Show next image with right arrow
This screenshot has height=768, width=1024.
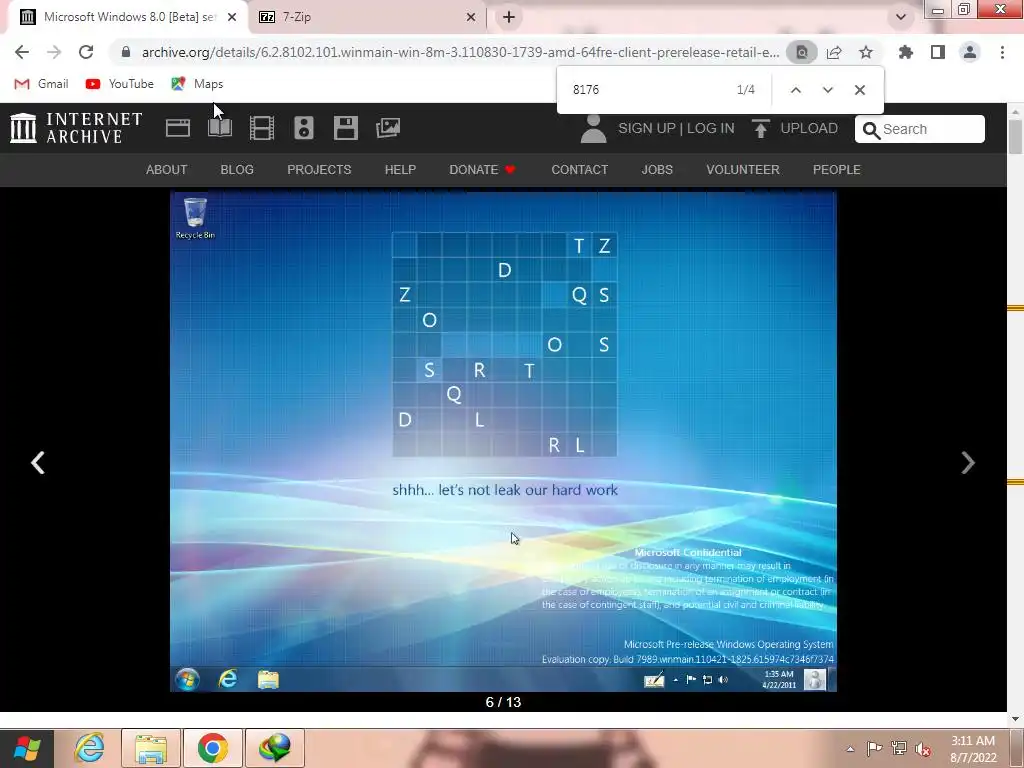tap(968, 462)
